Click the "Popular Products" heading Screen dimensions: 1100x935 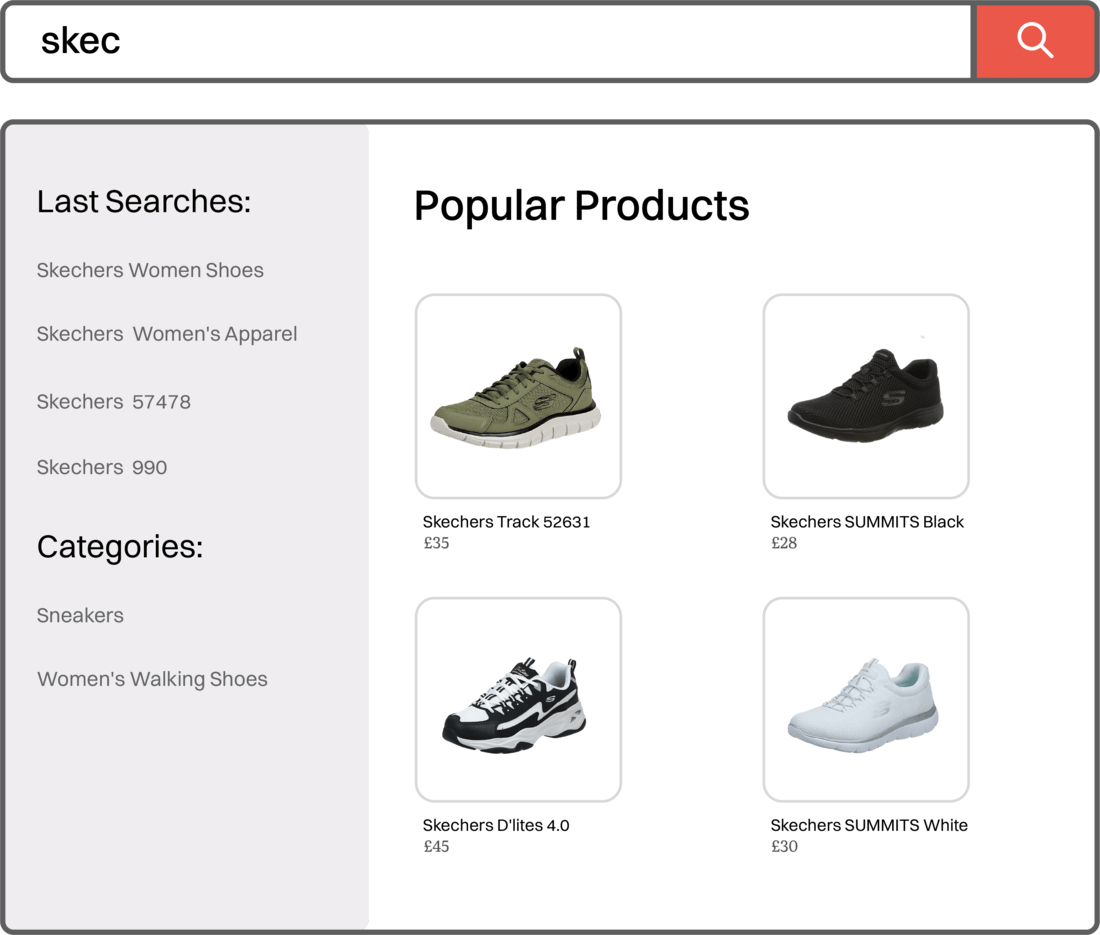[582, 206]
